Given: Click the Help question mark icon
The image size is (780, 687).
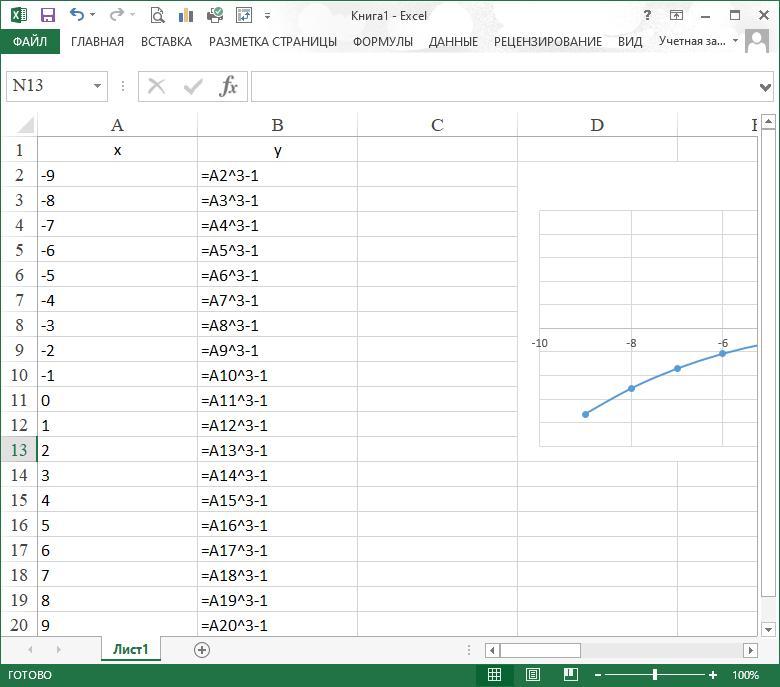Looking at the screenshot, I should 649,15.
